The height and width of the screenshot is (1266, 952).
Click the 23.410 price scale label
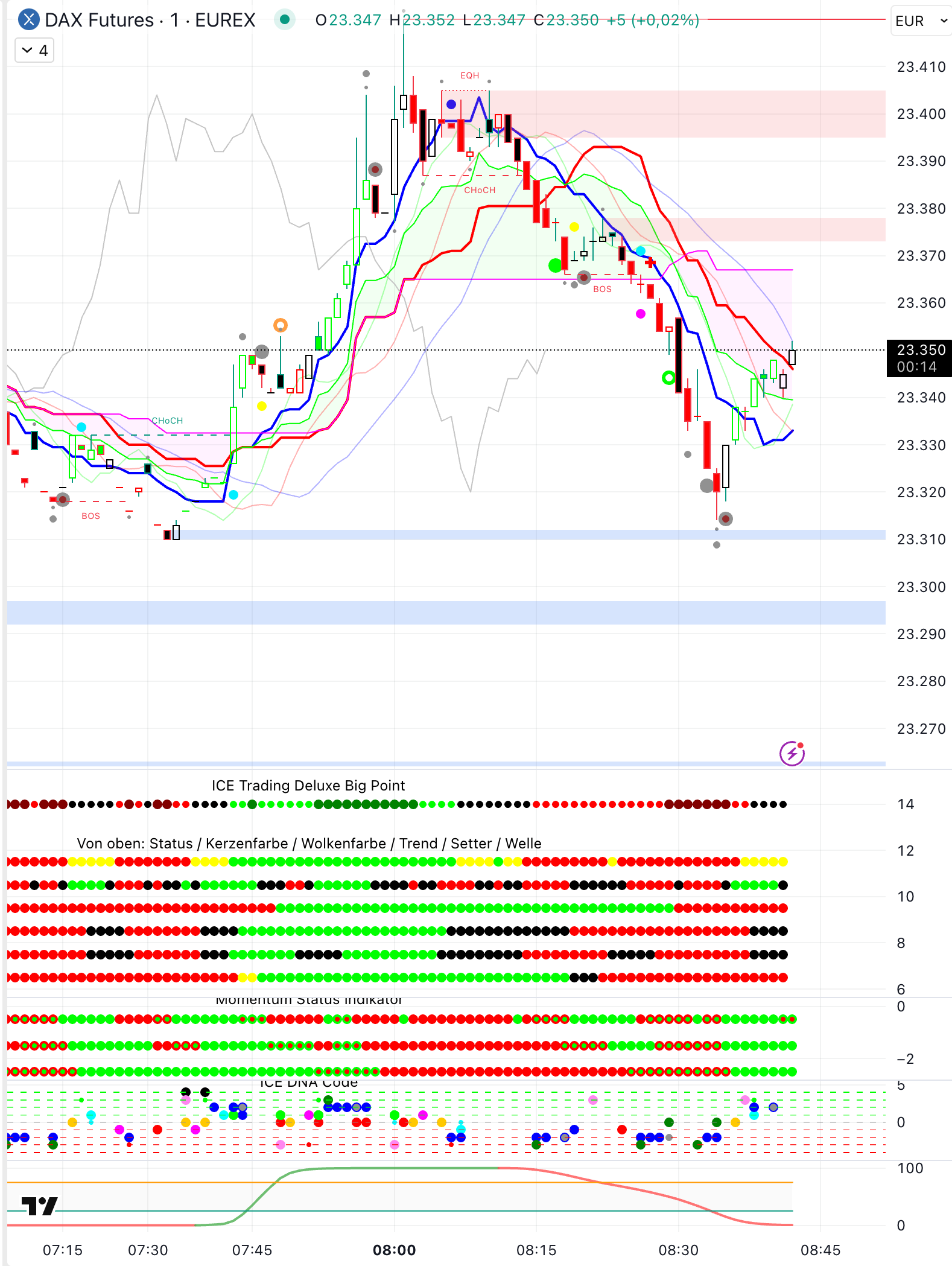[921, 67]
